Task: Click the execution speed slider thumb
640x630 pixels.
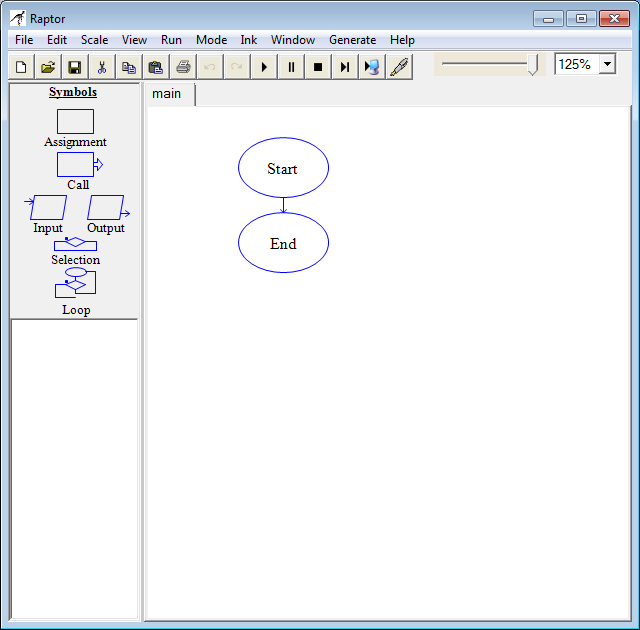Action: (533, 65)
